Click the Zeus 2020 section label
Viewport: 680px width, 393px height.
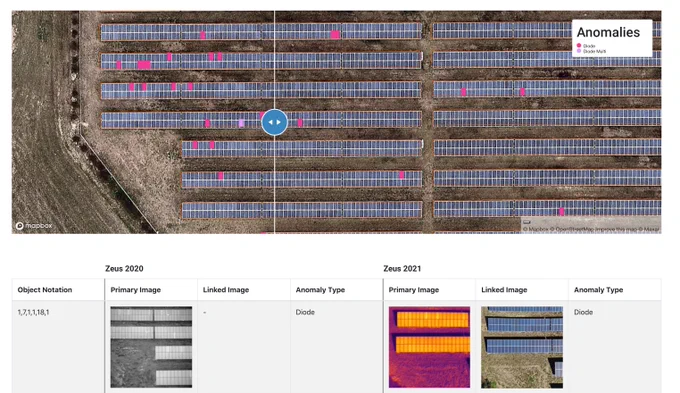pos(124,269)
